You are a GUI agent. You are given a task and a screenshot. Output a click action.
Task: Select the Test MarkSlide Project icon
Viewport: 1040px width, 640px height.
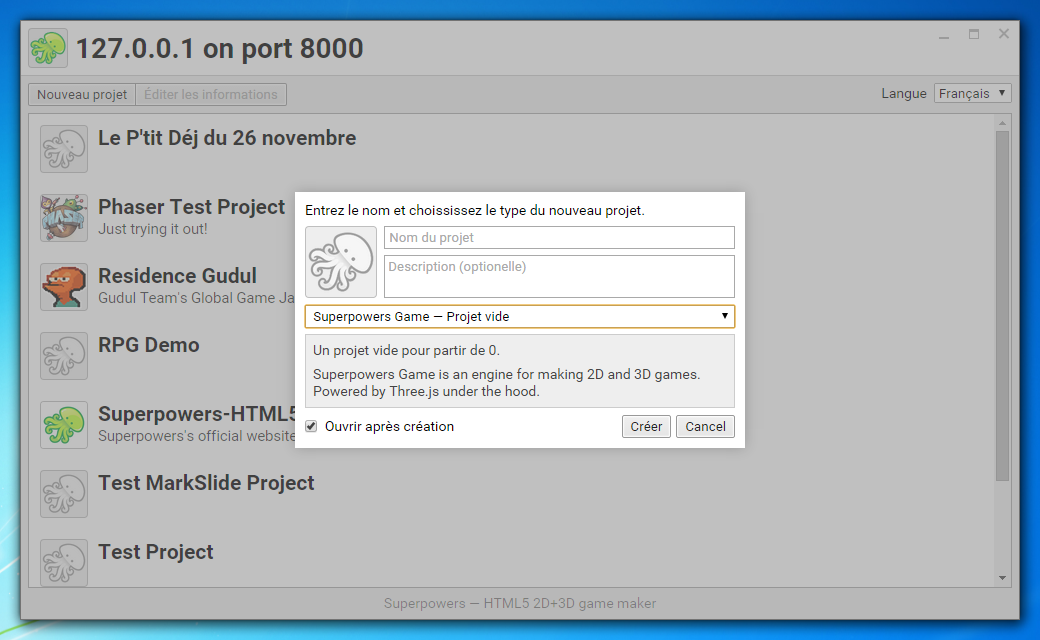[64, 494]
